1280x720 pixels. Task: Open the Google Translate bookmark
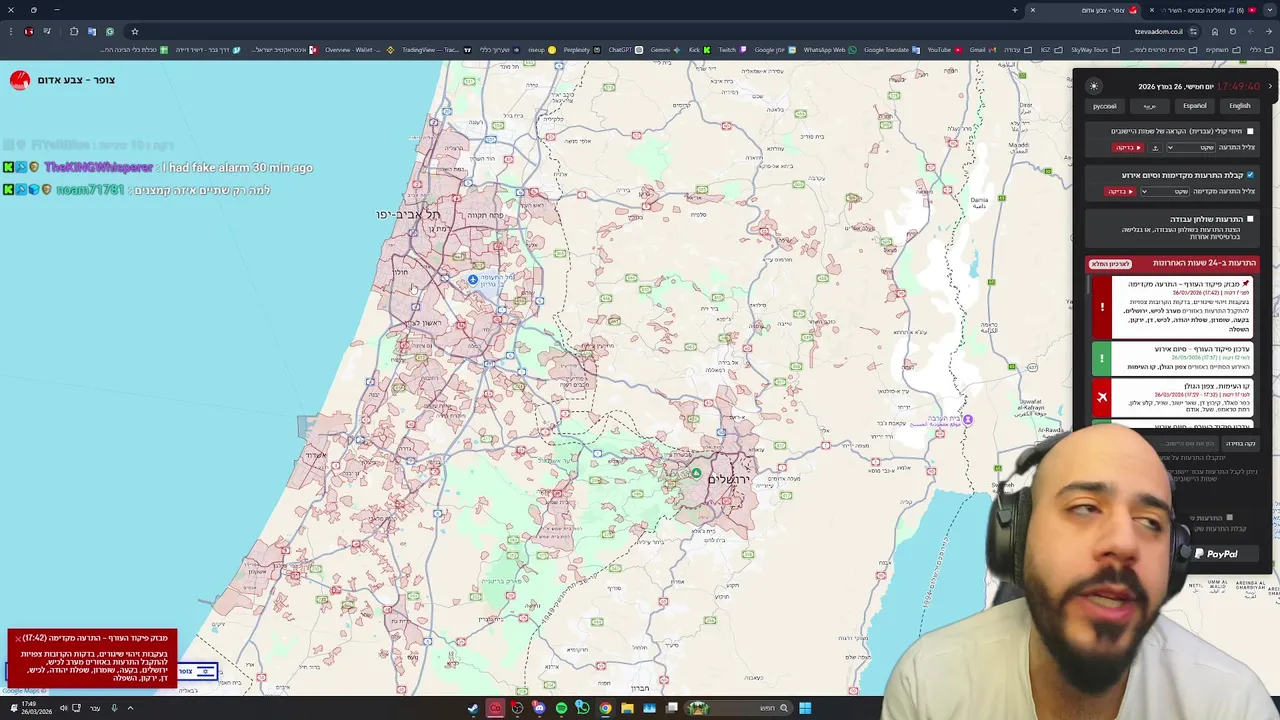[892, 50]
